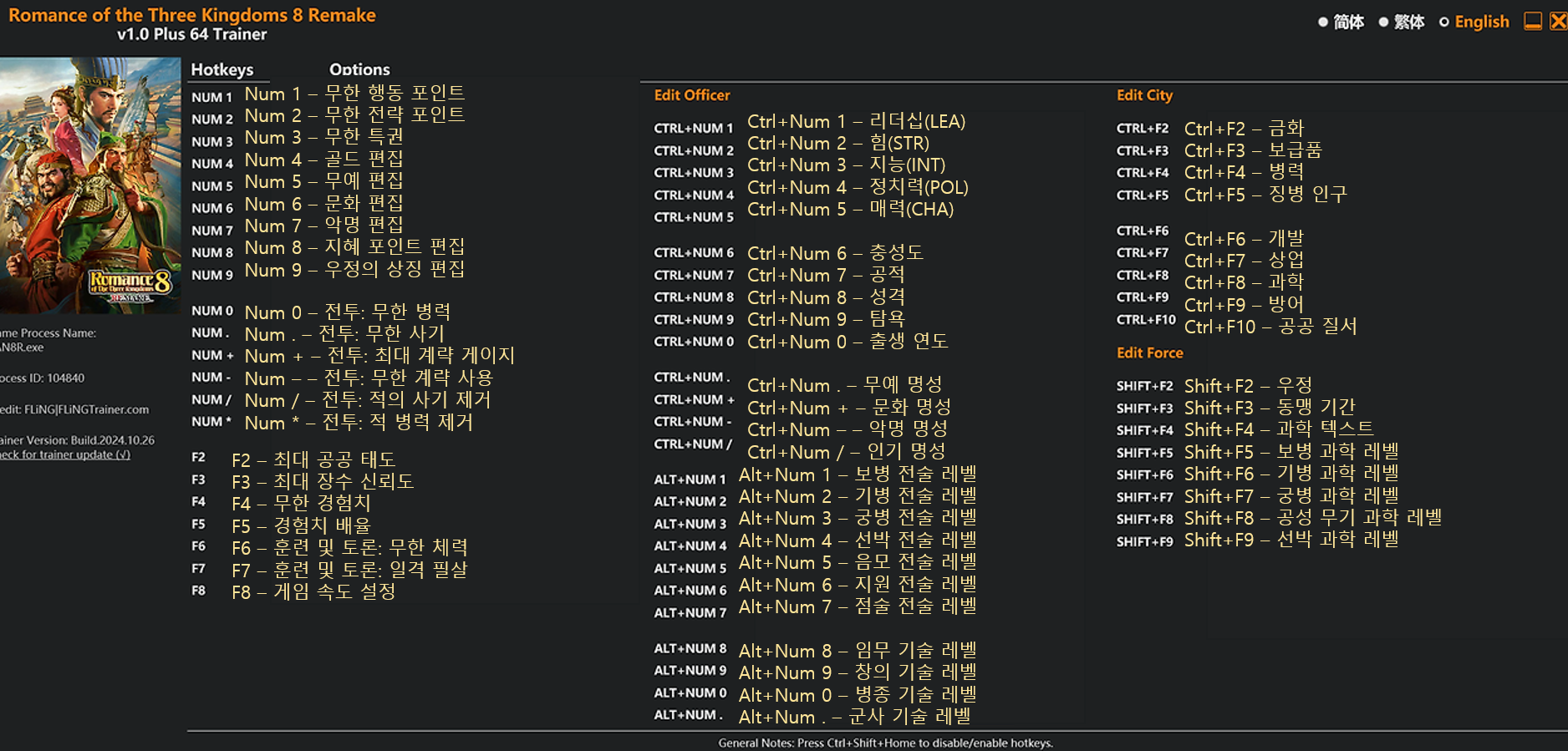1568x751 pixels.
Task: Click the ALT+NUM 5 hotkey label
Action: coord(690,568)
